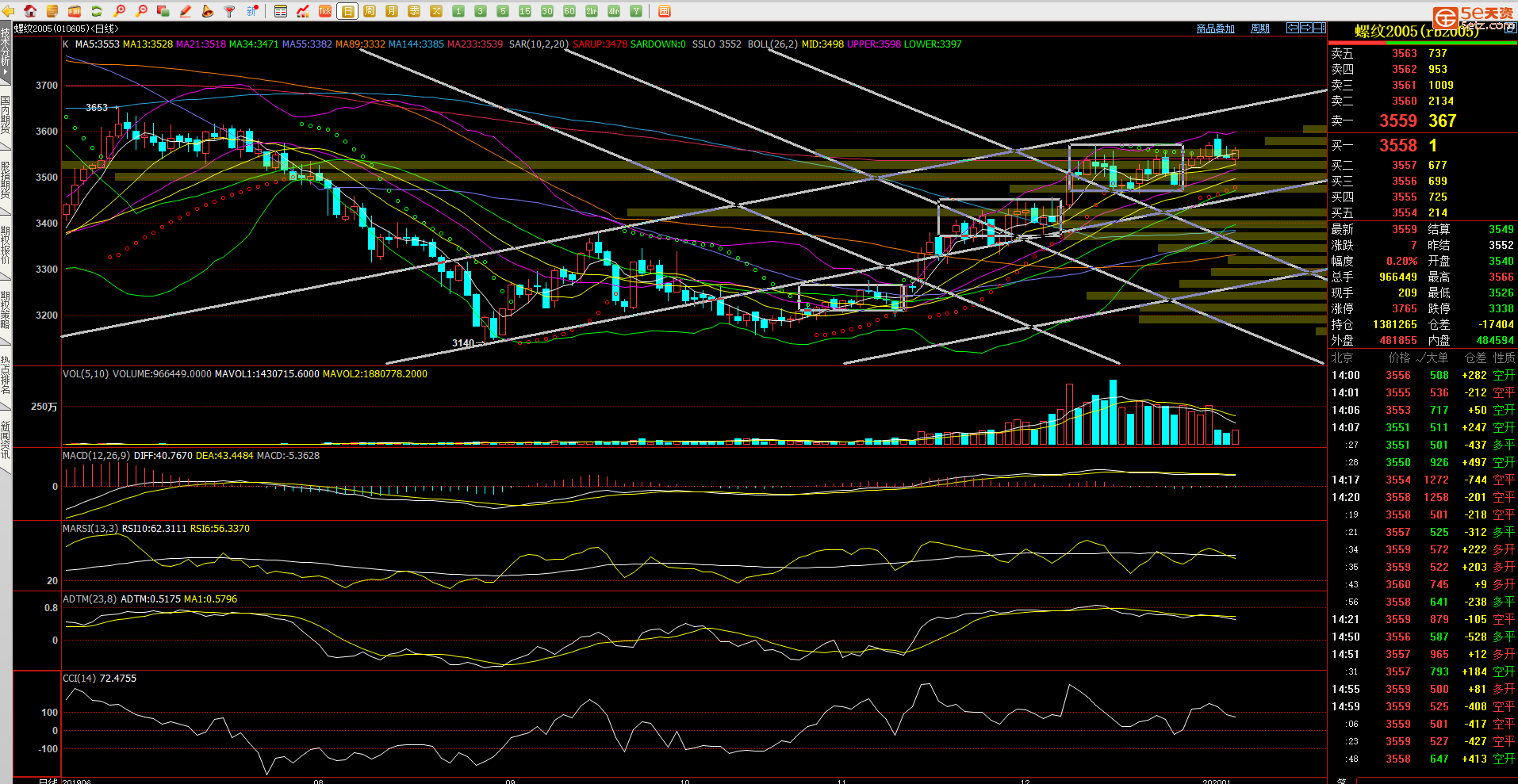Viewport: 1518px width, 784px height.
Task: Select the Y yearly period button
Action: tap(636, 11)
